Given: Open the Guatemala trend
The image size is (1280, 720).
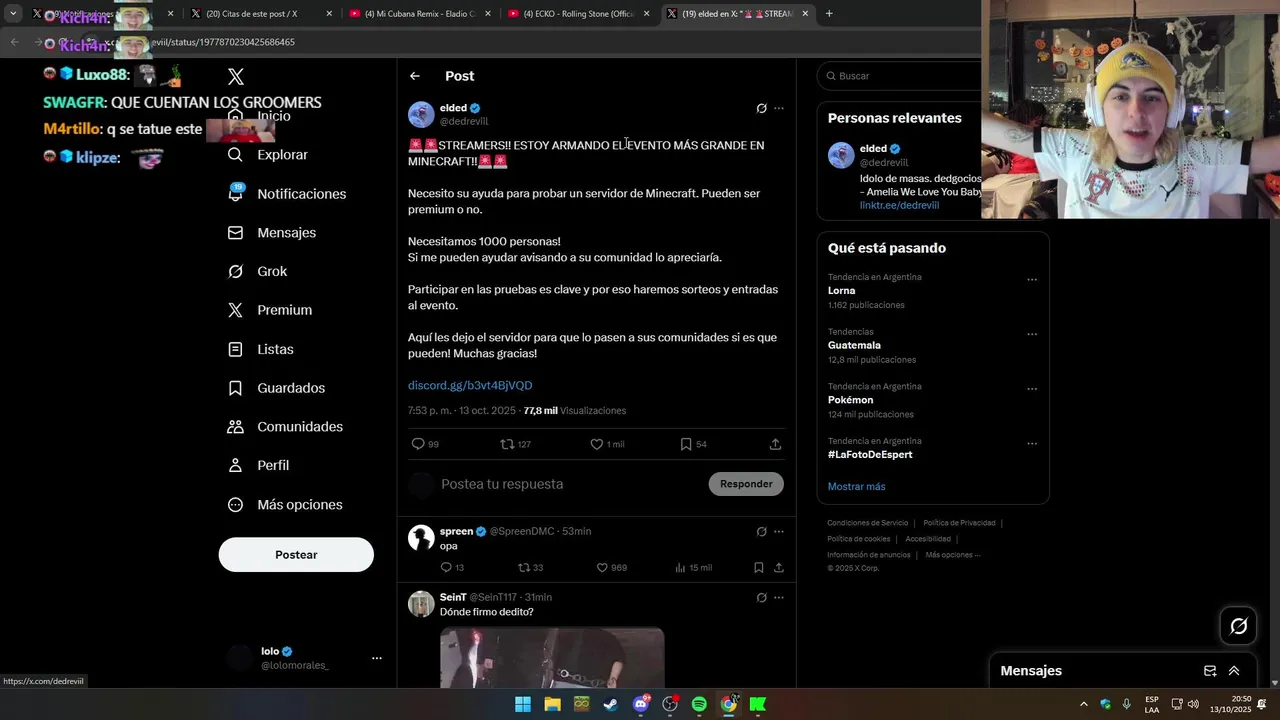Looking at the screenshot, I should [x=854, y=345].
